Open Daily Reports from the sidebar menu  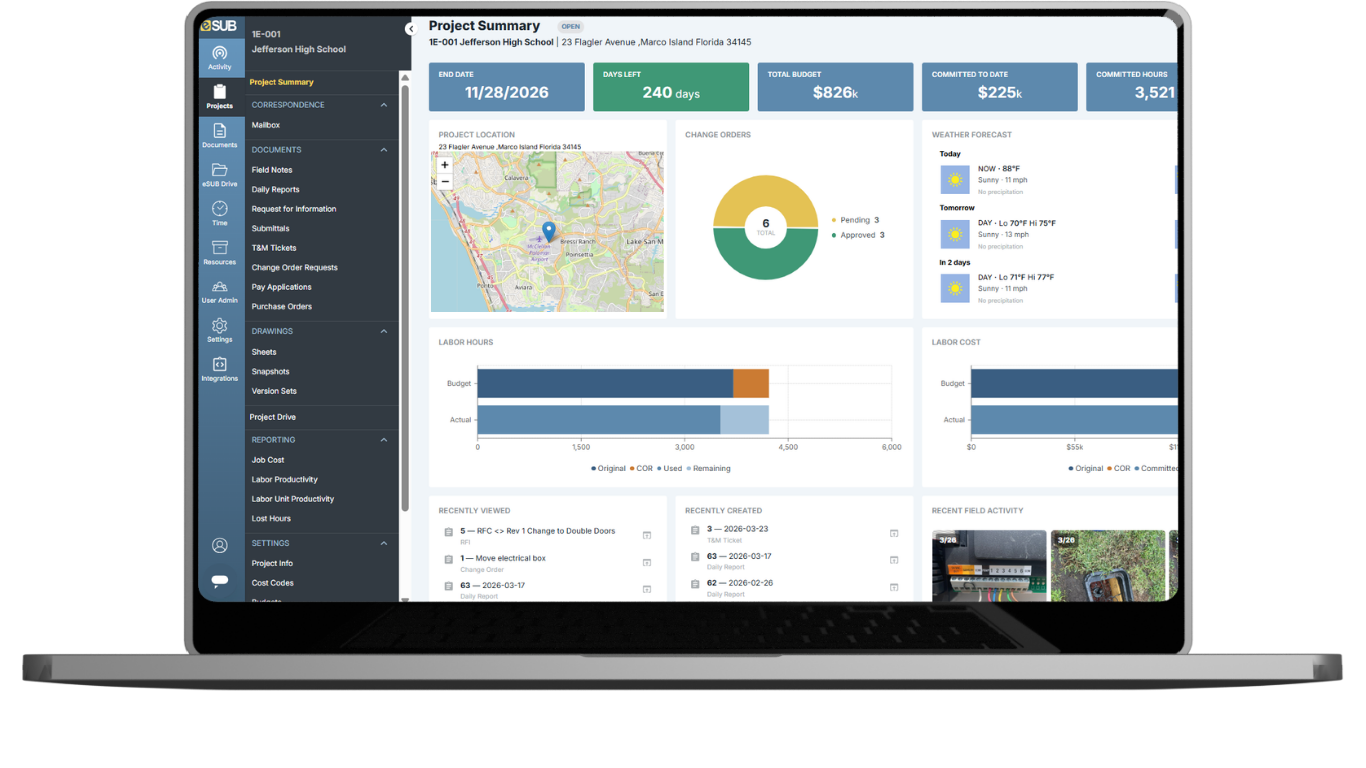pyautogui.click(x=275, y=188)
